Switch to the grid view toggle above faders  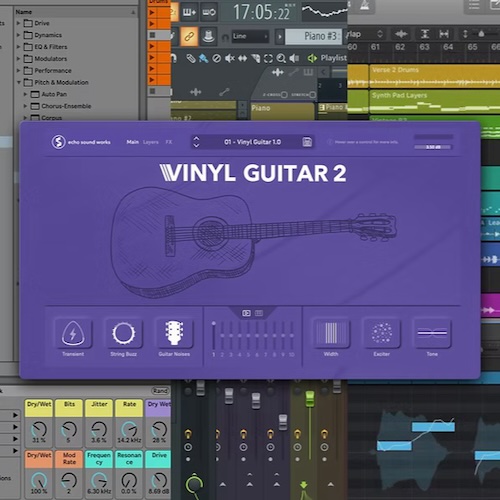point(259,313)
